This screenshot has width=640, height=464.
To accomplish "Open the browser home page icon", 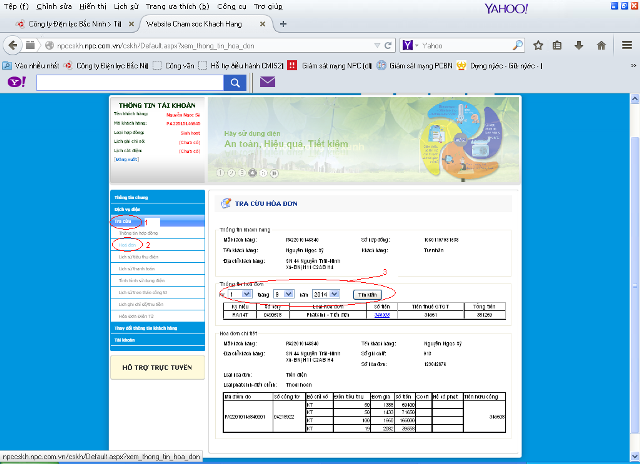I will pos(600,45).
